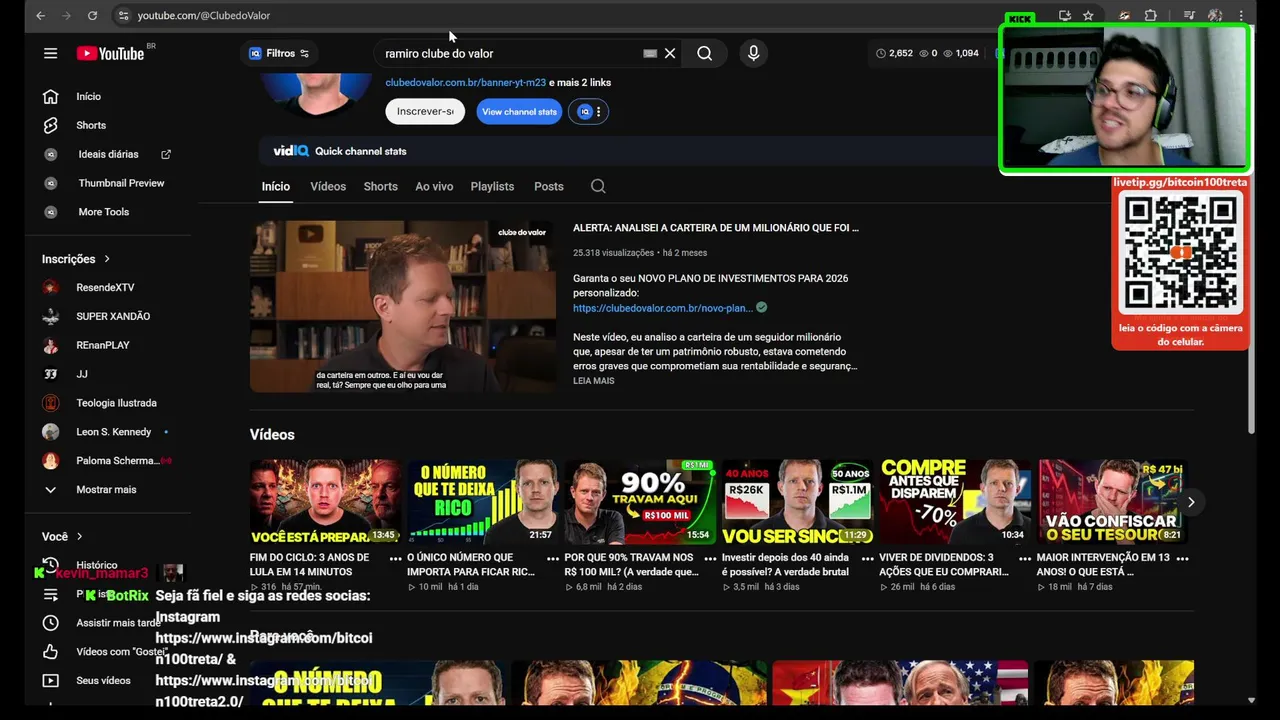Open ALERTA: ANALISEI A CARTEIRA video title
This screenshot has height=720, width=1280.
716,228
